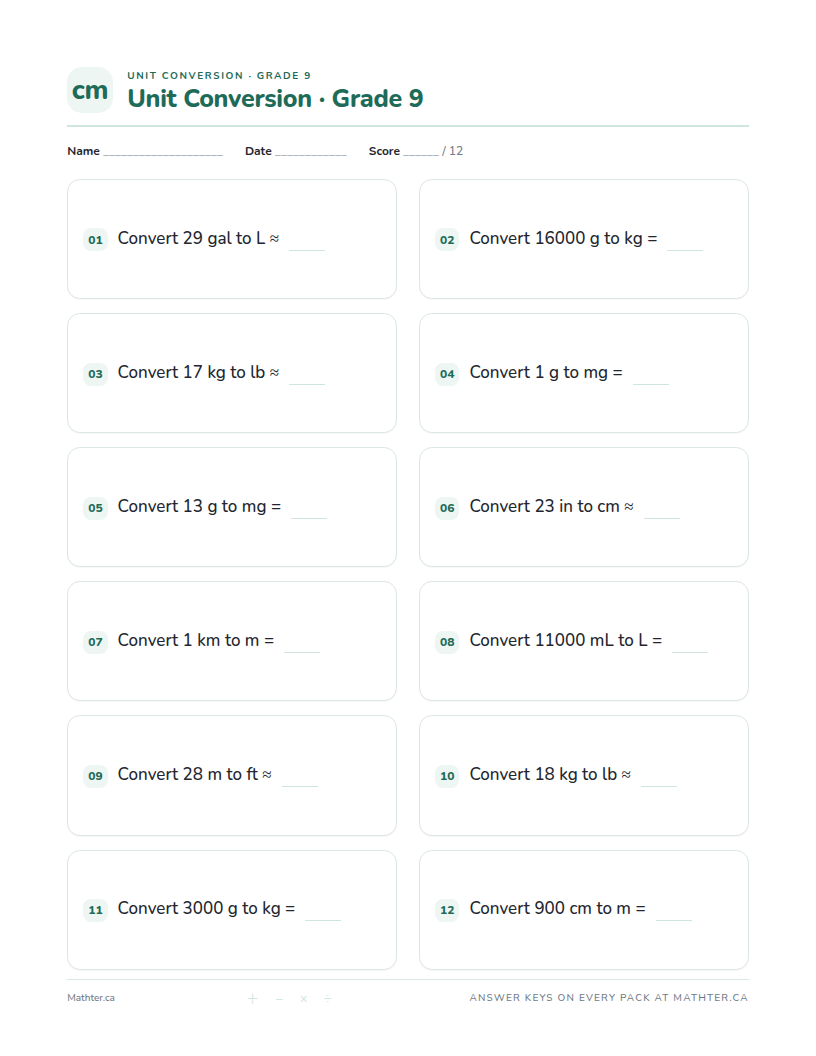
Task: Click the answer blank for question 12
Action: (x=674, y=918)
